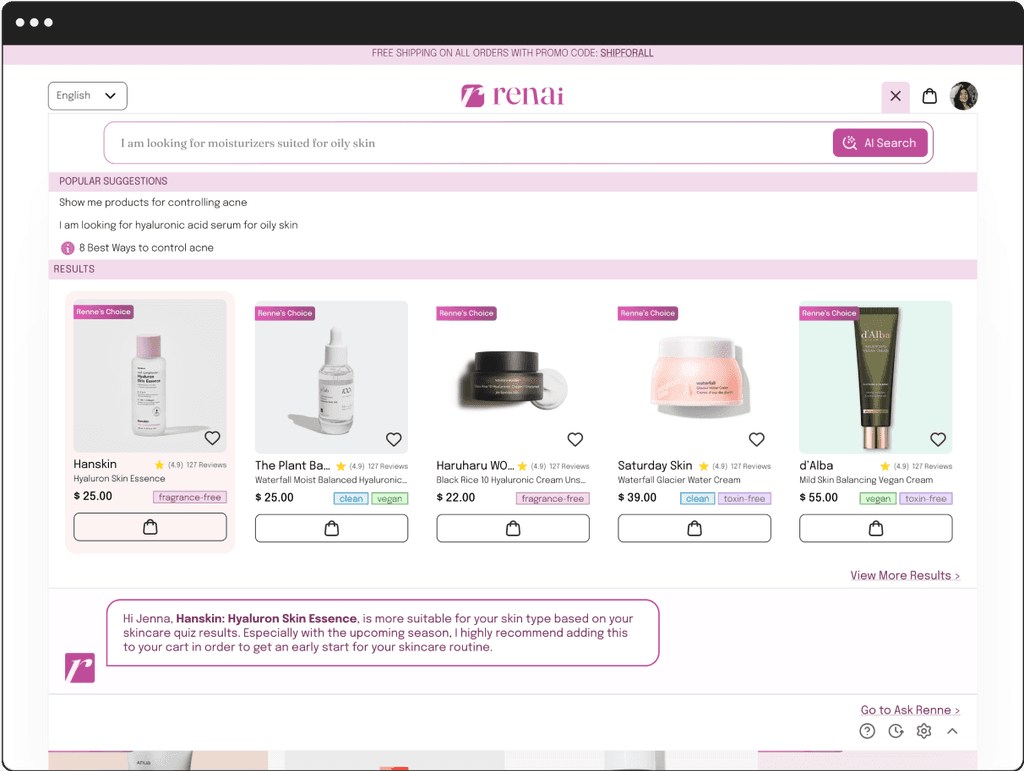Image resolution: width=1024 pixels, height=771 pixels.
Task: Click info icon beside acne article
Action: click(x=67, y=248)
